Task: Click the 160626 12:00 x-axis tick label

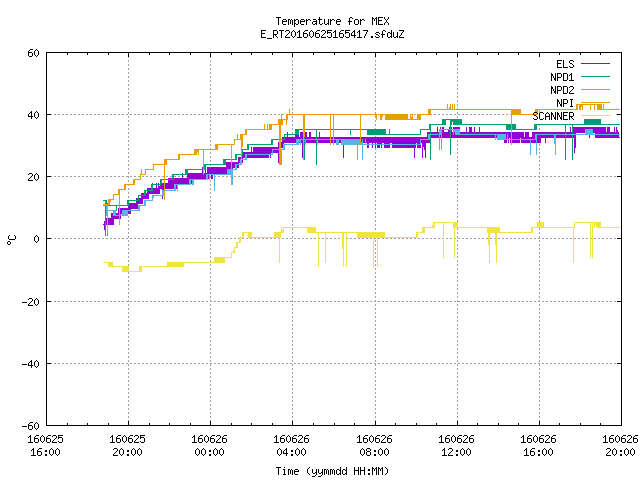Action: [x=456, y=446]
